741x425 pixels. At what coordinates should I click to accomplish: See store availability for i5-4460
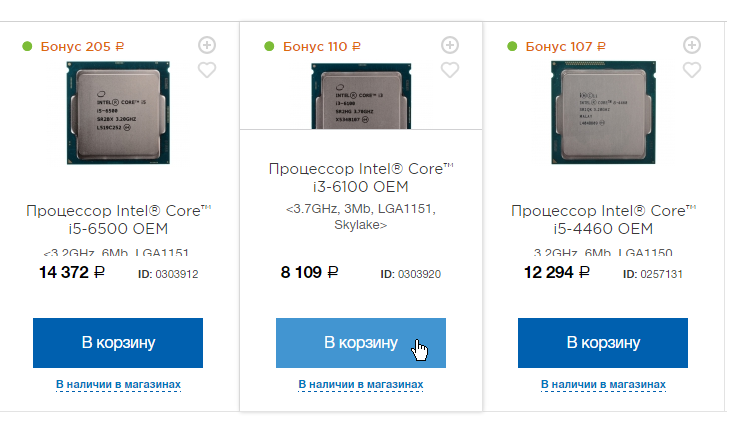click(603, 384)
